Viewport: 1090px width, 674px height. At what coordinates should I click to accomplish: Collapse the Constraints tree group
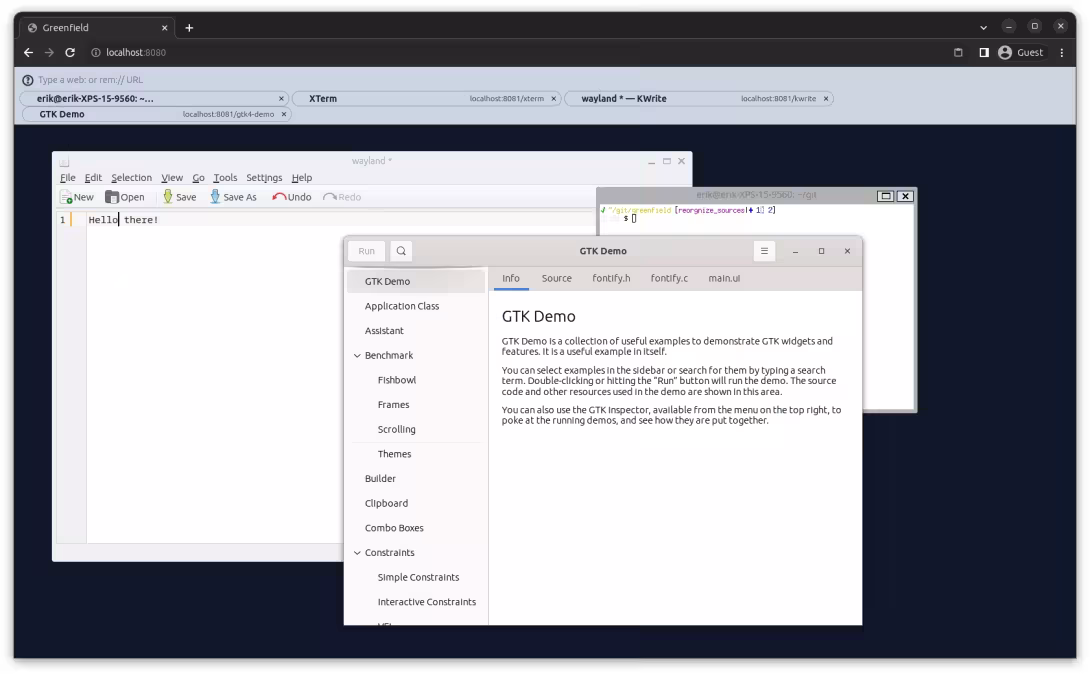coord(357,553)
